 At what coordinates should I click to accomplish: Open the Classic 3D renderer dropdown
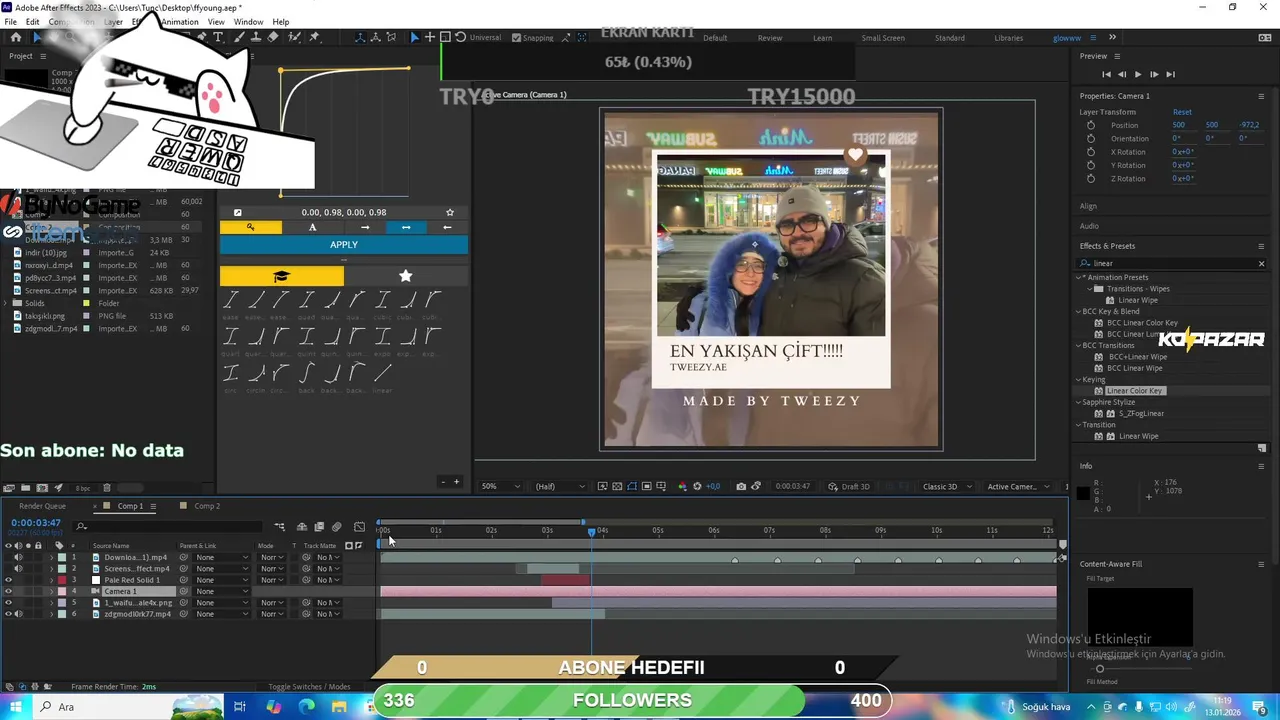tap(945, 486)
